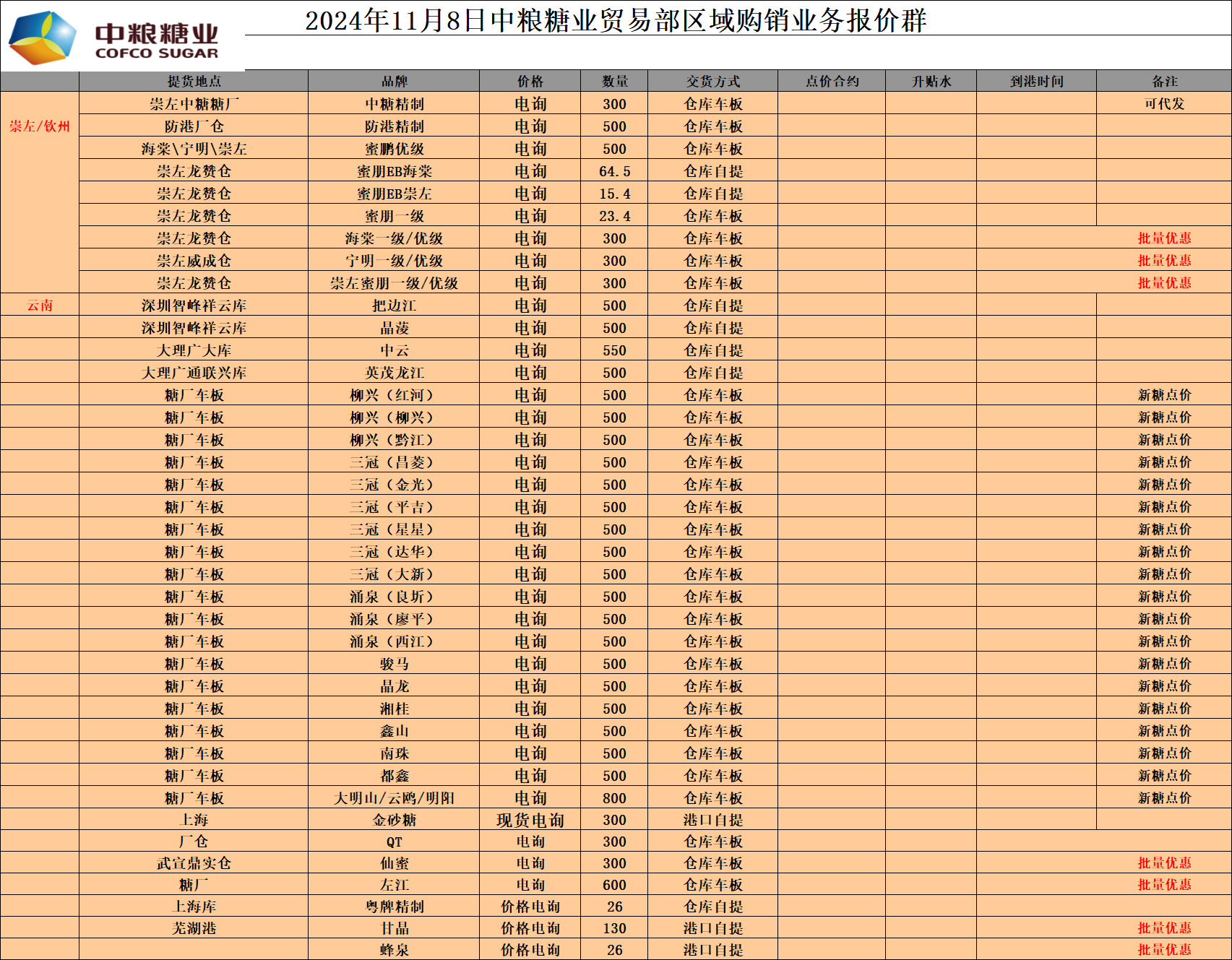Select the 备注 column header
The height and width of the screenshot is (960, 1232).
tap(1164, 82)
